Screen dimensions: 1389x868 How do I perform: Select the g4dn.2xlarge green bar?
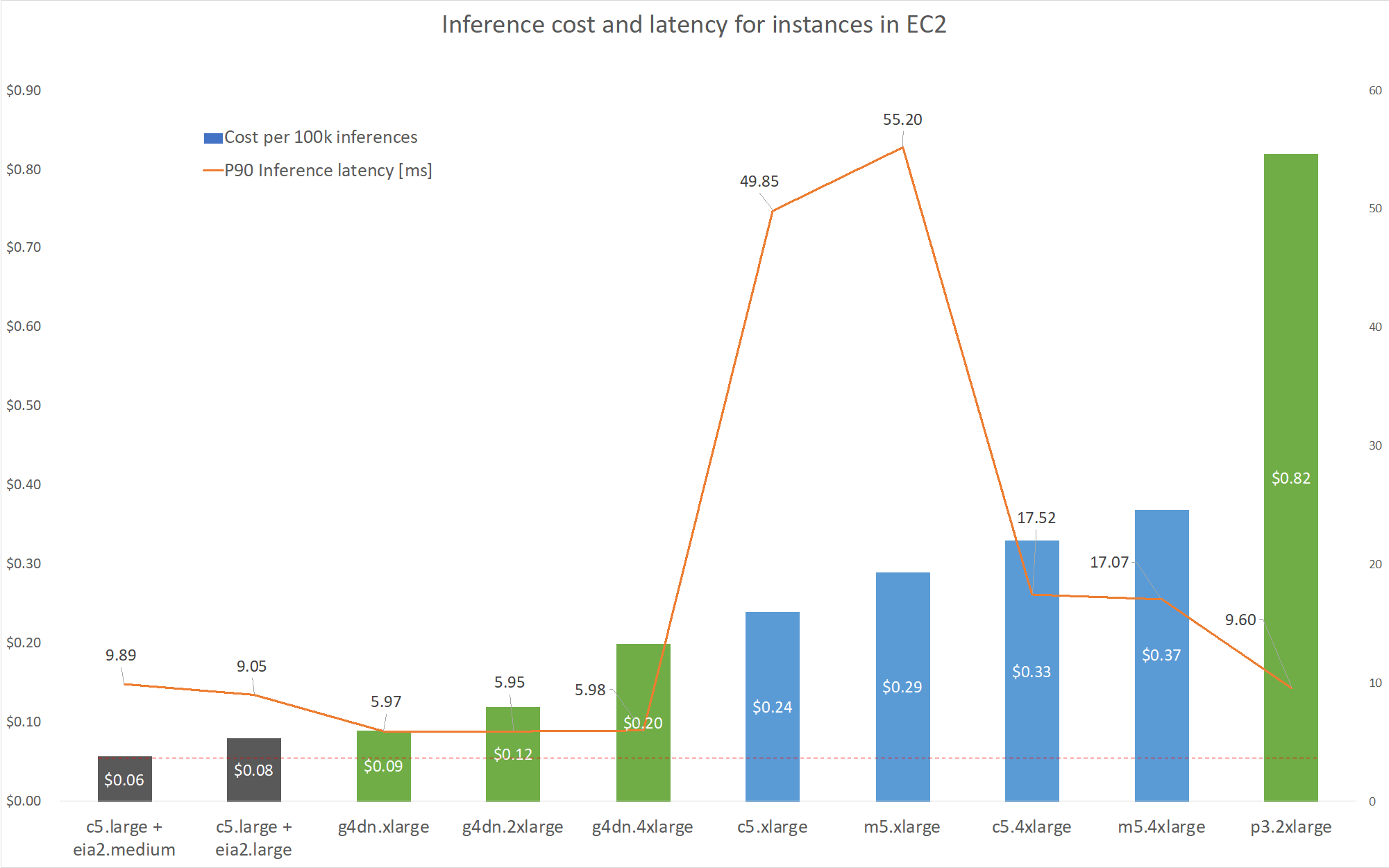[513, 784]
